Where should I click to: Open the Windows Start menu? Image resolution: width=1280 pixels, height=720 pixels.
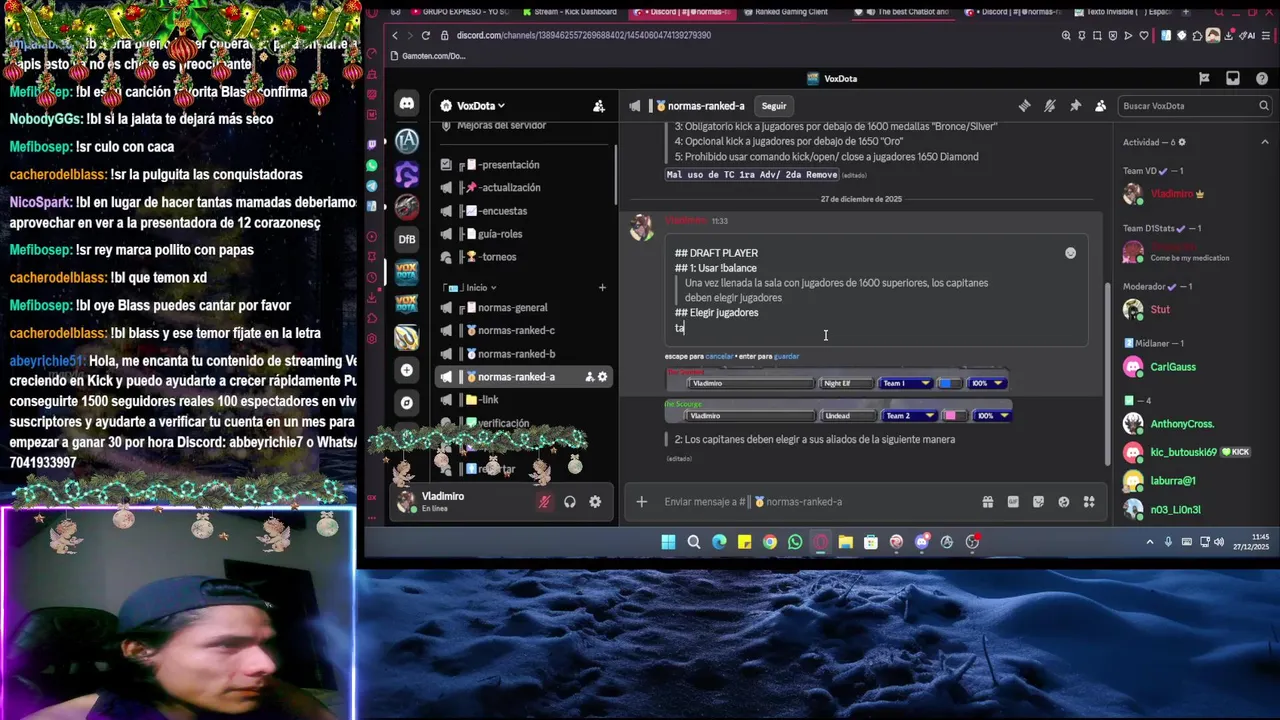668,542
